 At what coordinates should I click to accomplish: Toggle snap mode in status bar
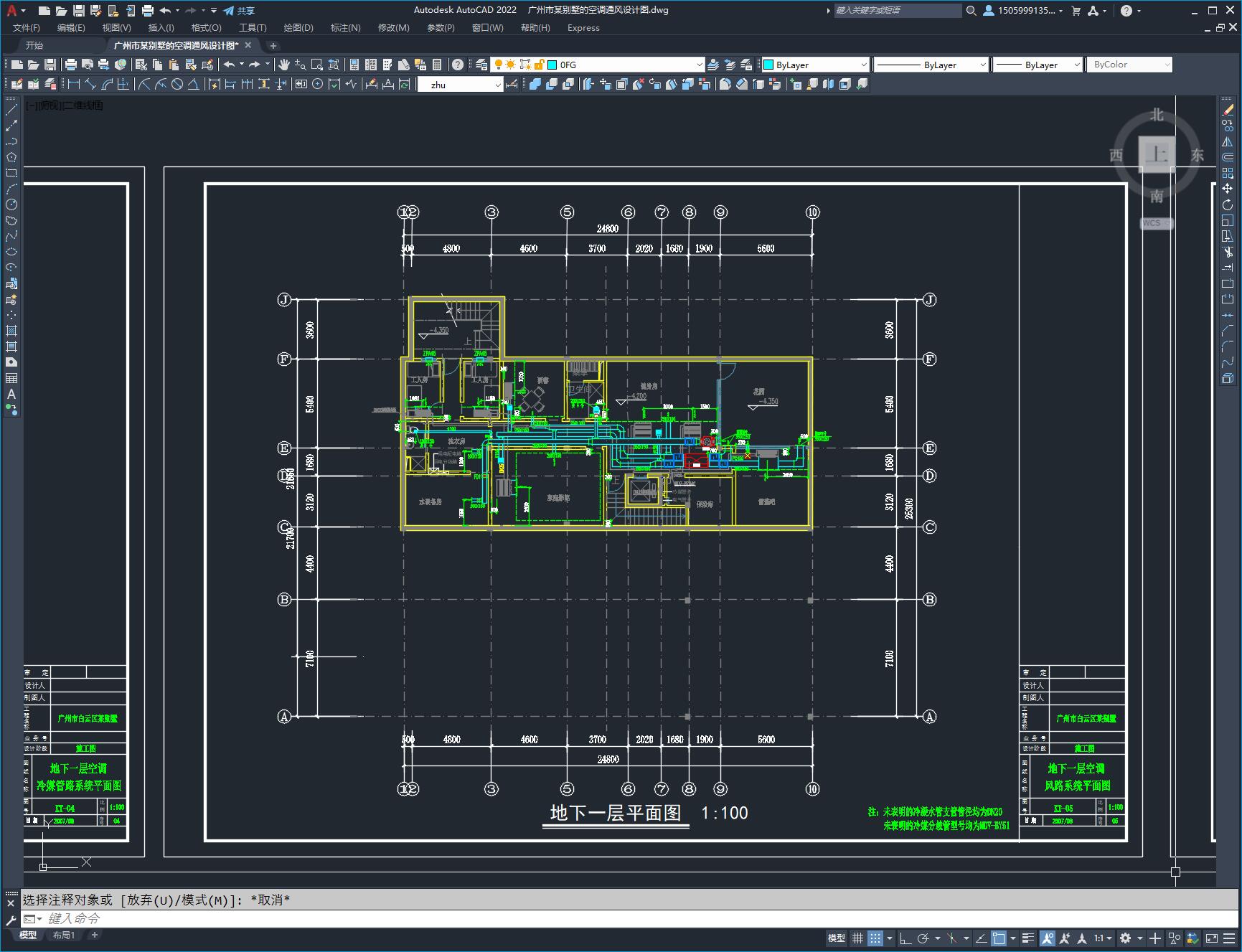pos(875,938)
